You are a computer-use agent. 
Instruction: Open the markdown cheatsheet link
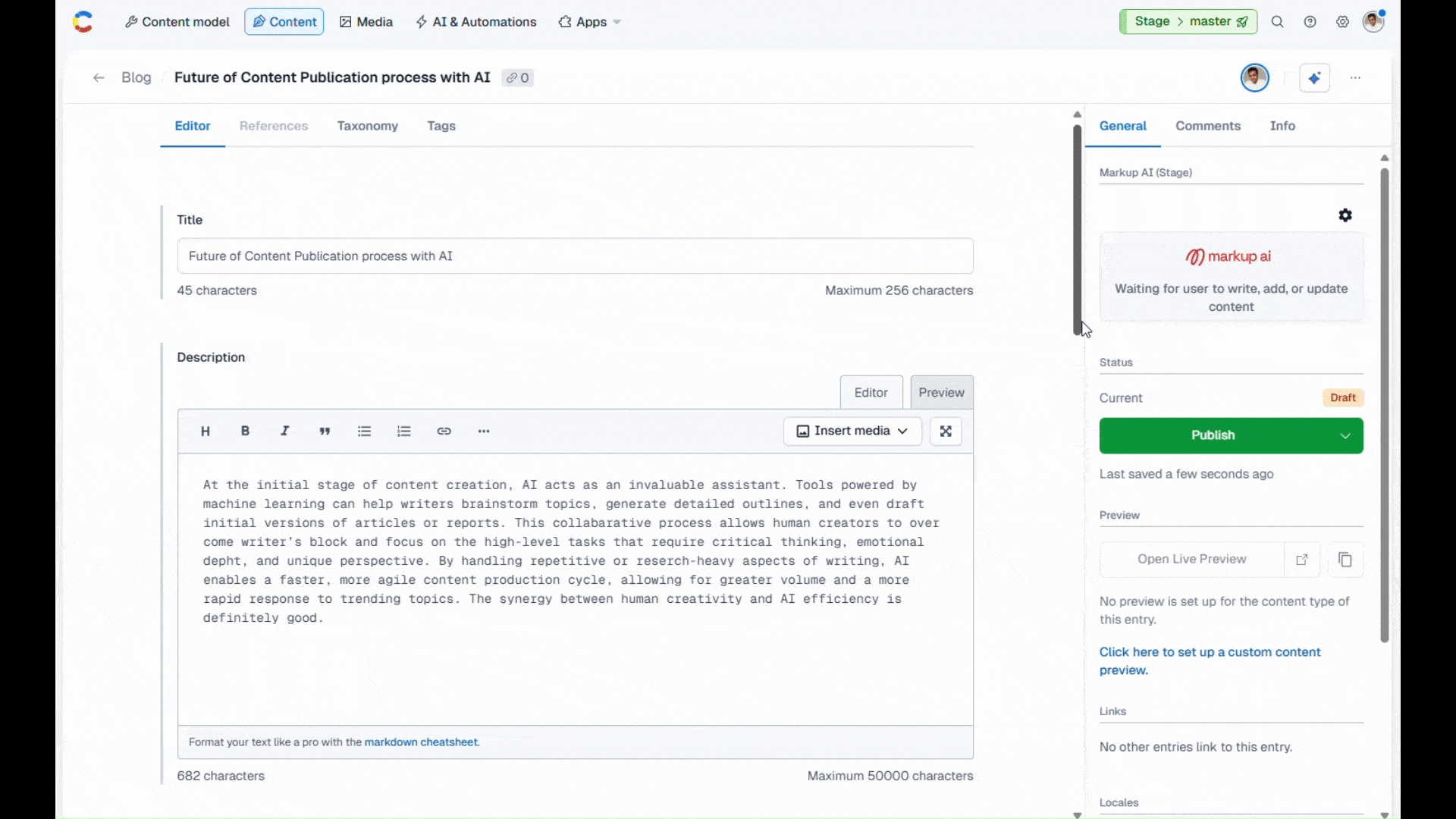422,742
